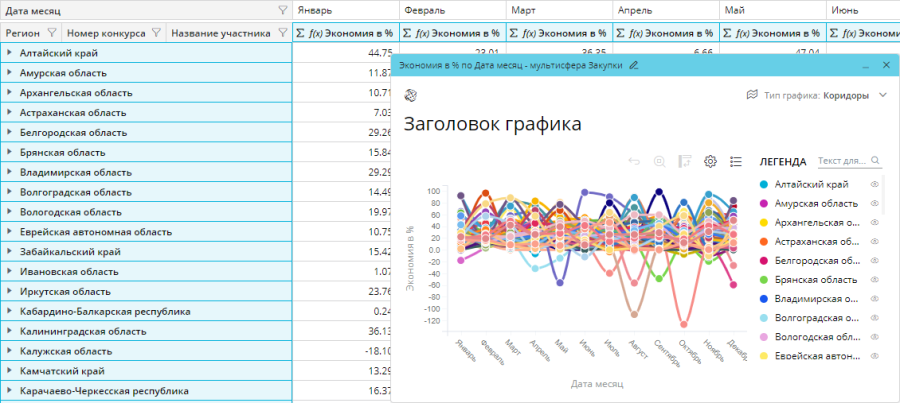Screen dimensions: 900x403
Task: Expand the Алтайский край row
Action: [9, 52]
